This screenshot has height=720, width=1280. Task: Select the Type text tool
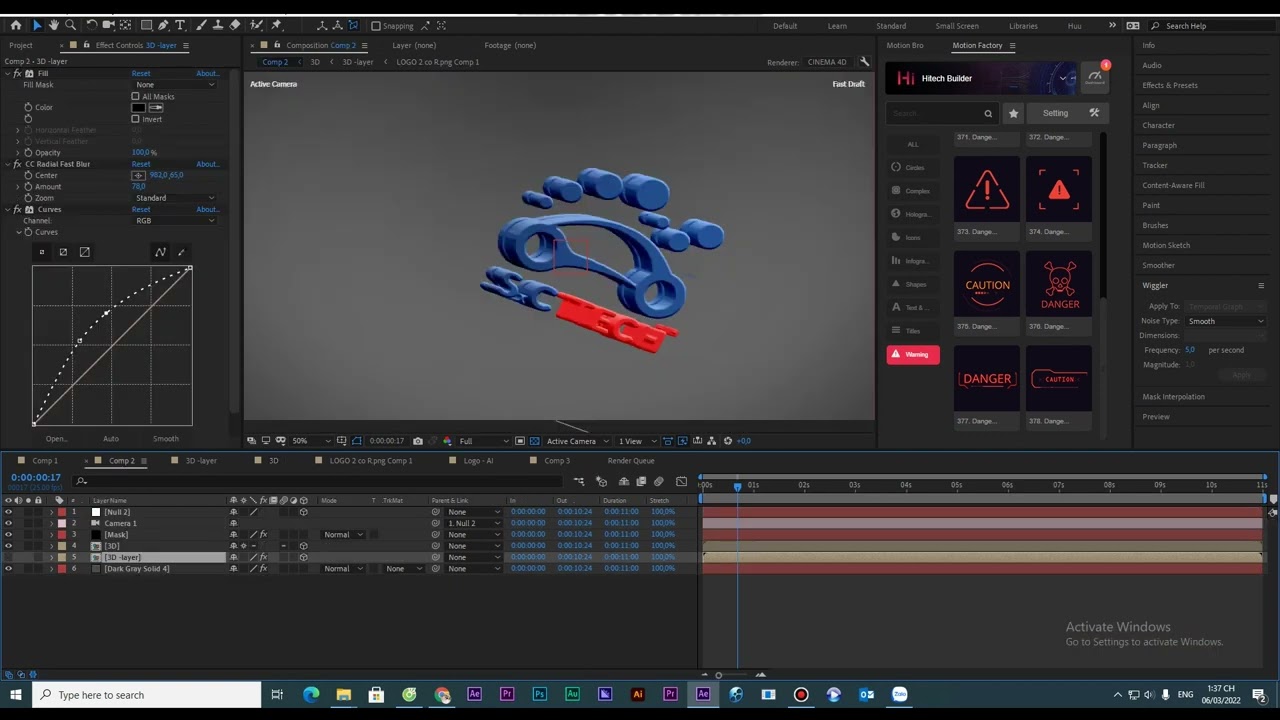(x=180, y=25)
